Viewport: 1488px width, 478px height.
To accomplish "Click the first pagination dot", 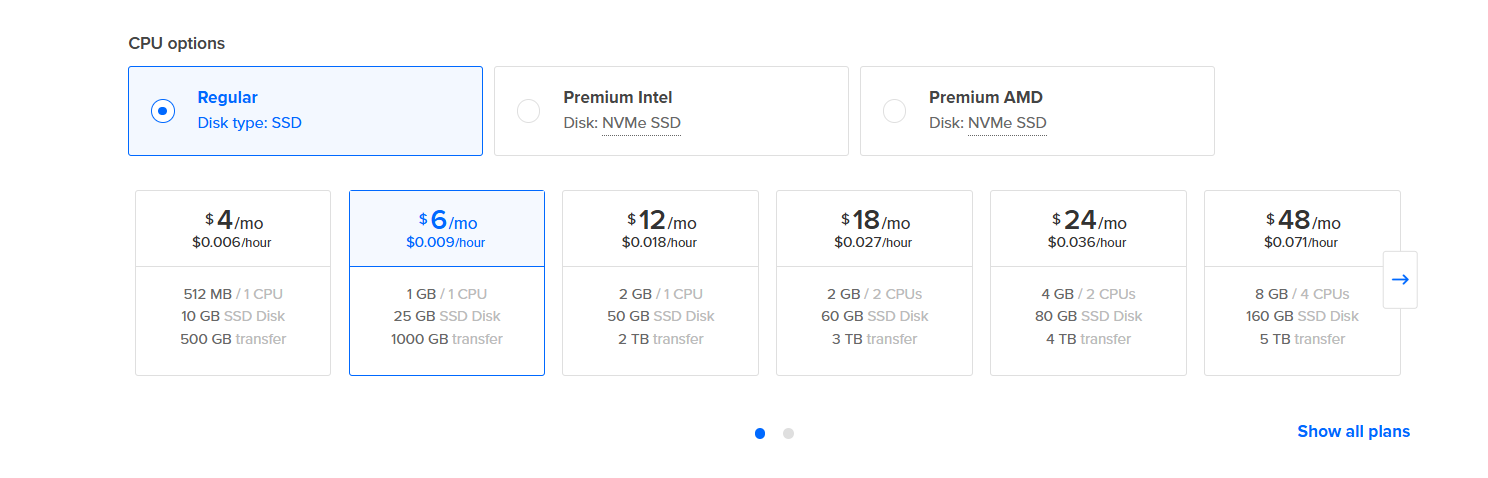I will pos(760,433).
